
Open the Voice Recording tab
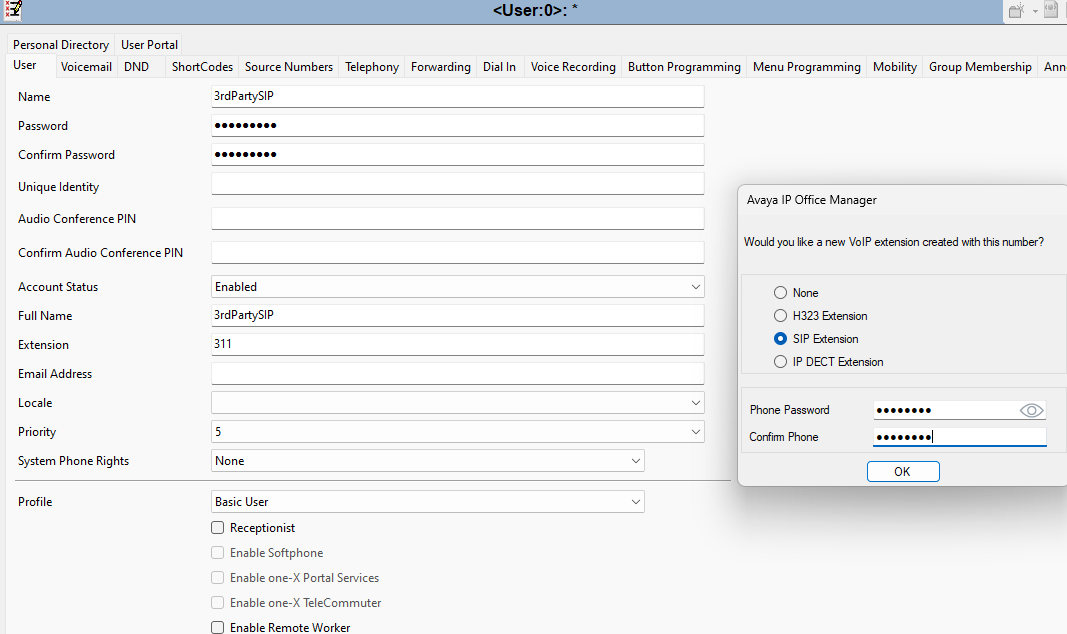573,67
